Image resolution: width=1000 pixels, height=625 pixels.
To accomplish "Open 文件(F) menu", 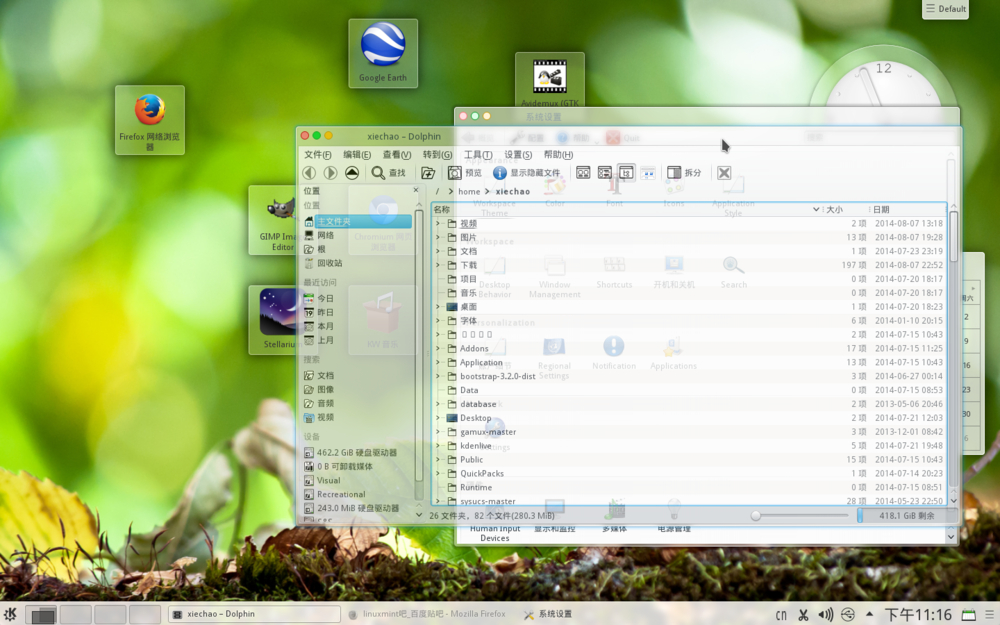I will coord(318,154).
